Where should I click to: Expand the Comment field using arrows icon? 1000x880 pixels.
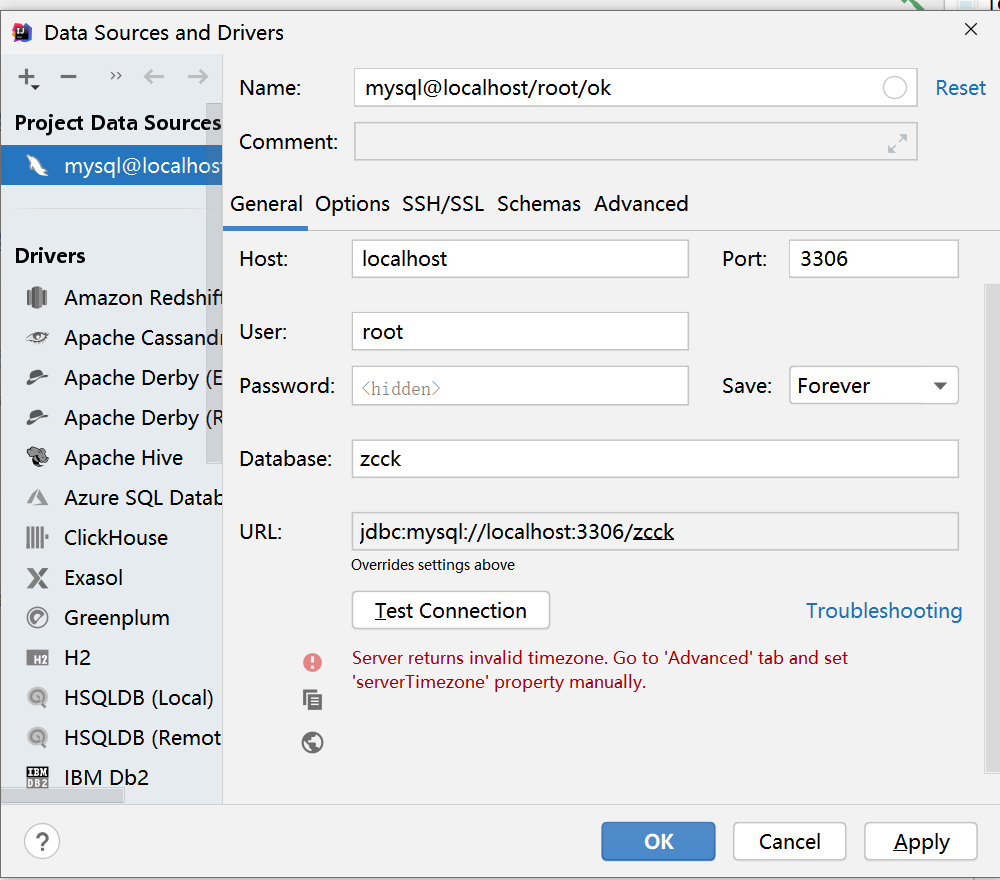[897, 143]
